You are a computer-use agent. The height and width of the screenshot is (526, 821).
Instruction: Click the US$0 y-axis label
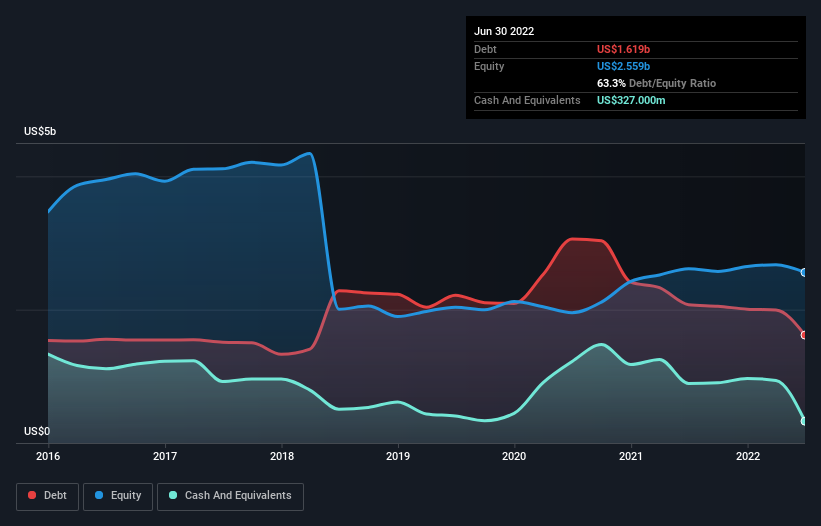[x=37, y=431]
